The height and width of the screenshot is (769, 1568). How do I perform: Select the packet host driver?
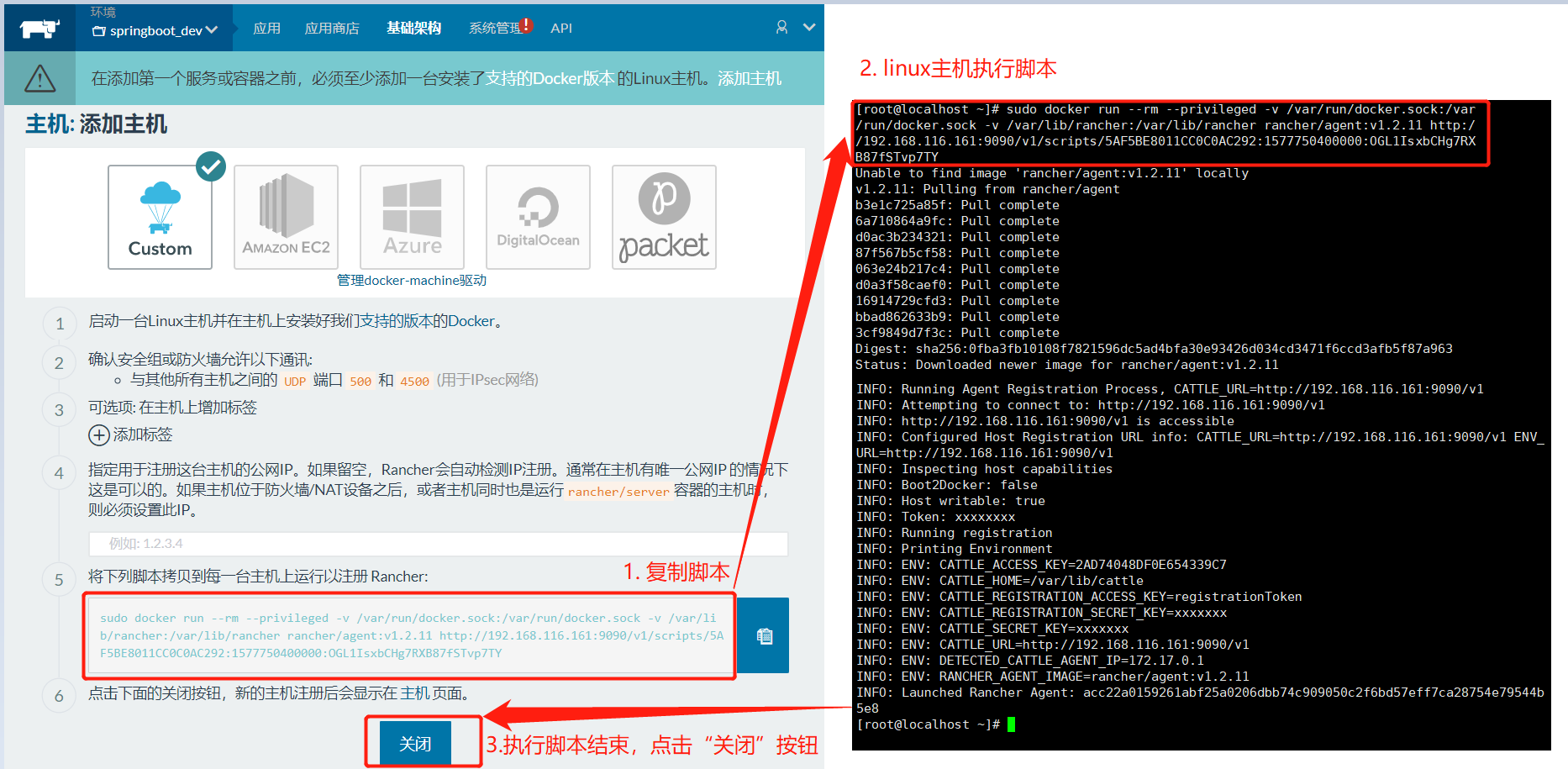point(665,218)
